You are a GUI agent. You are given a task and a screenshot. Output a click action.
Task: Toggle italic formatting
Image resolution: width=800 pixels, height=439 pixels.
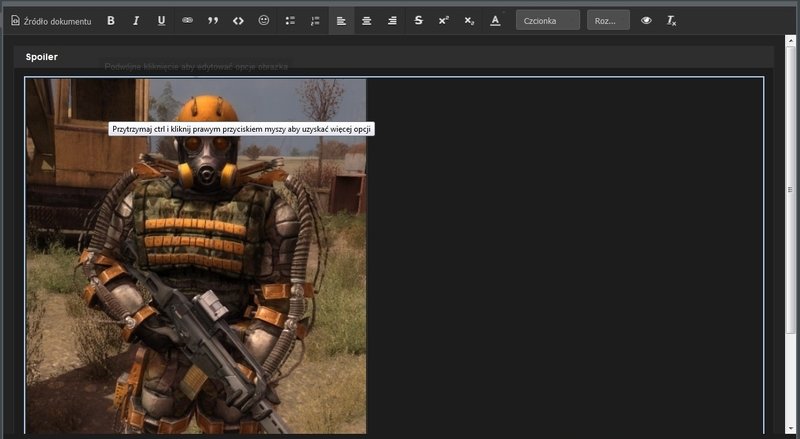pos(136,20)
